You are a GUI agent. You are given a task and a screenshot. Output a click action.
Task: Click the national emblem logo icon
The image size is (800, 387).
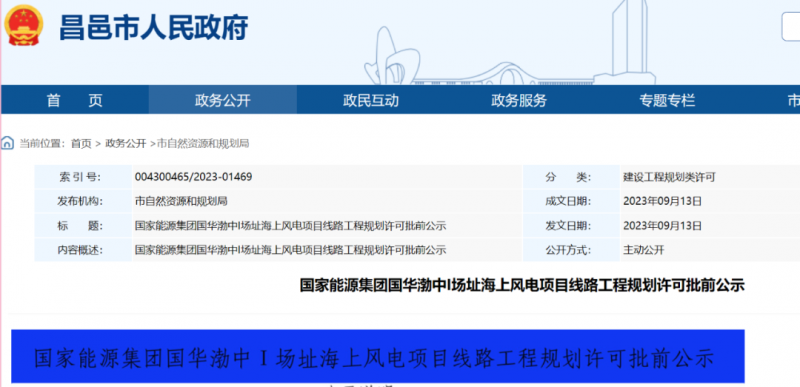[x=23, y=25]
